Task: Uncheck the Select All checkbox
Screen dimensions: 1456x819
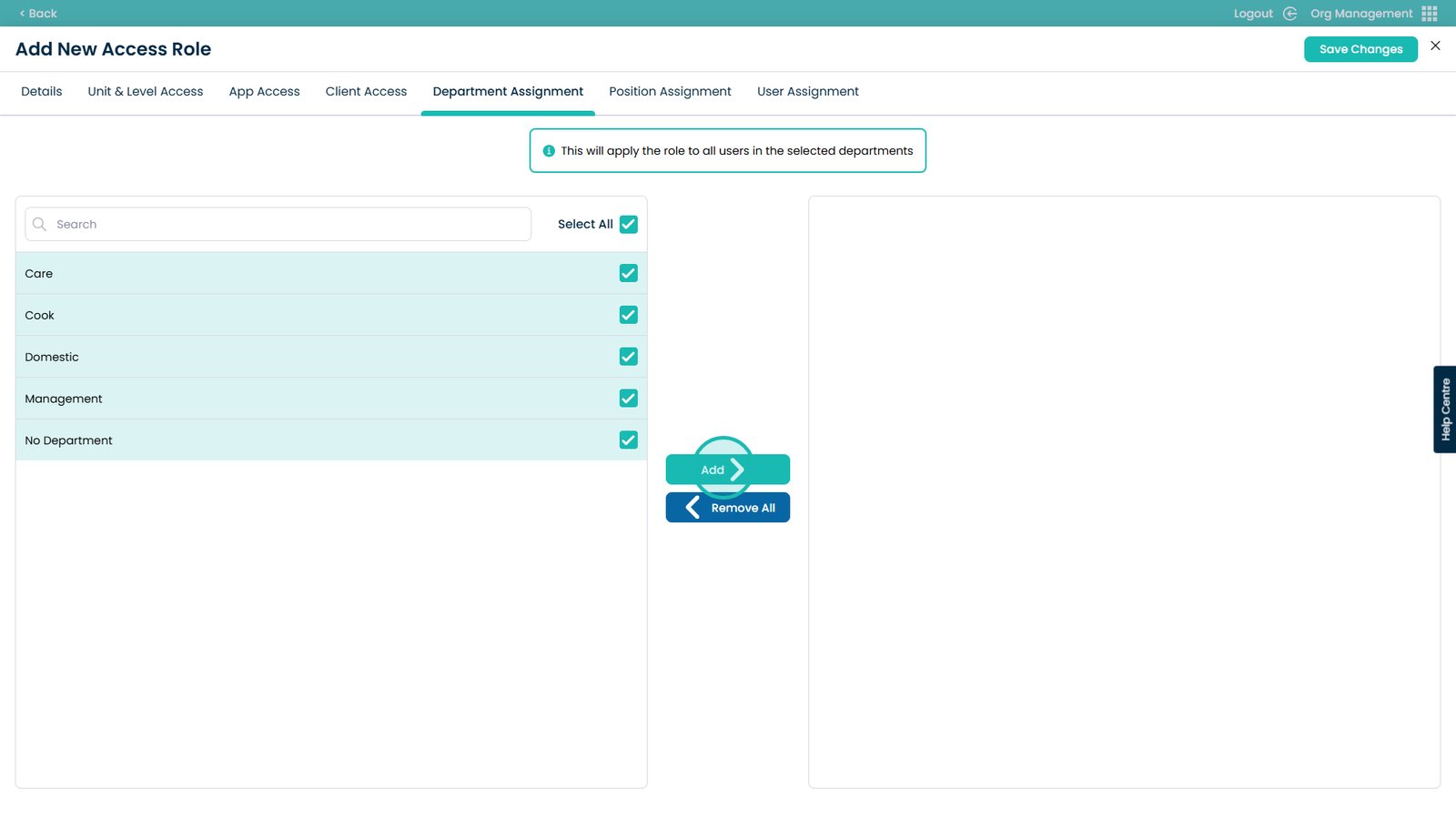Action: point(628,224)
